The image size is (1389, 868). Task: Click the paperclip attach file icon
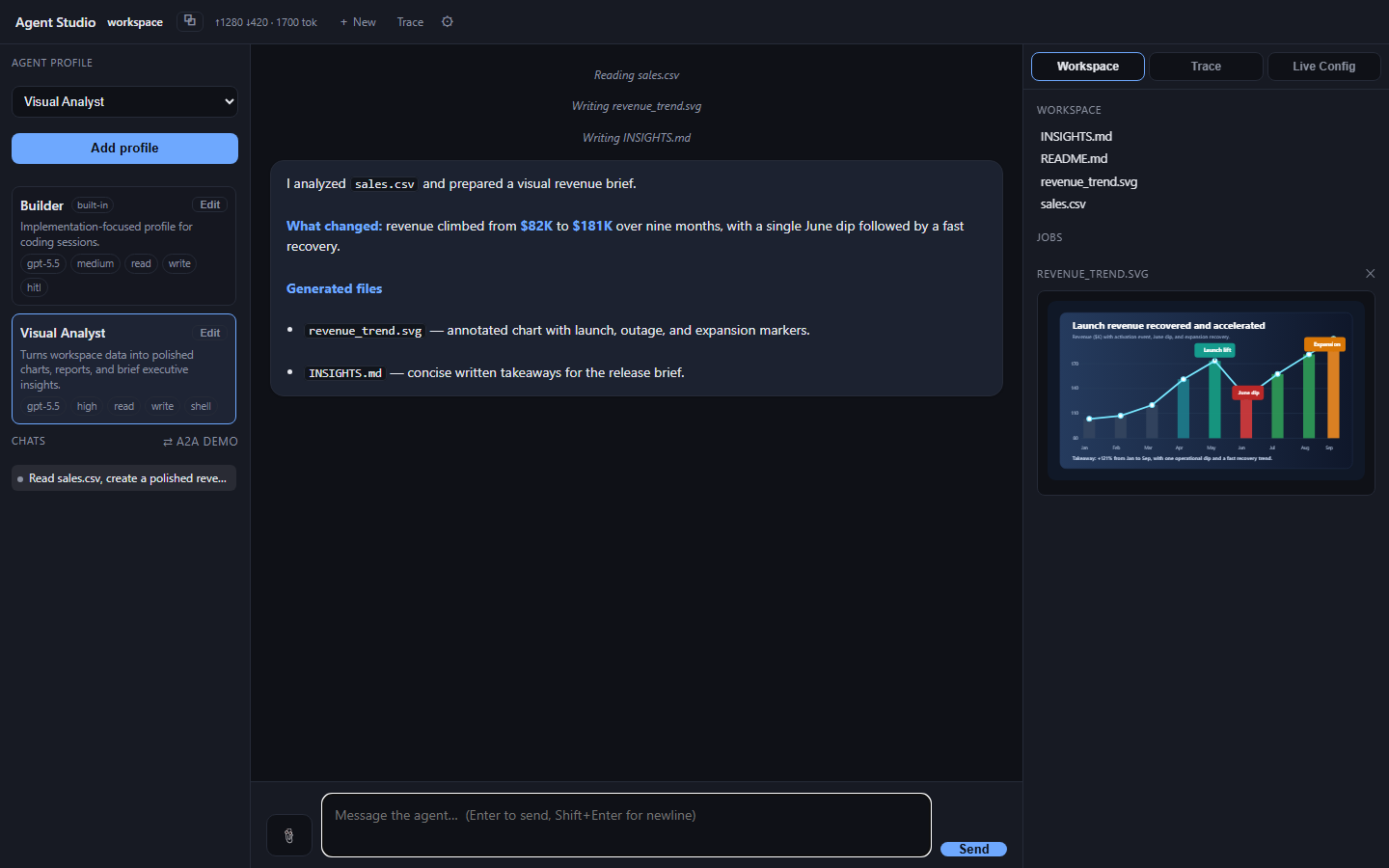289,835
